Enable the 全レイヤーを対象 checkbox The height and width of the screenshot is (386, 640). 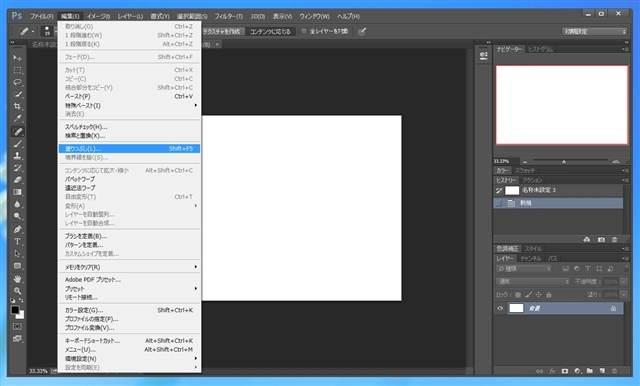304,31
